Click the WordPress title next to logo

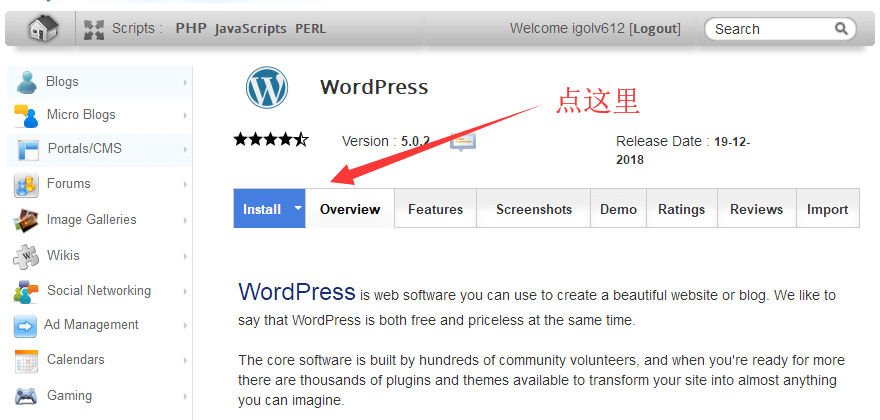click(374, 87)
